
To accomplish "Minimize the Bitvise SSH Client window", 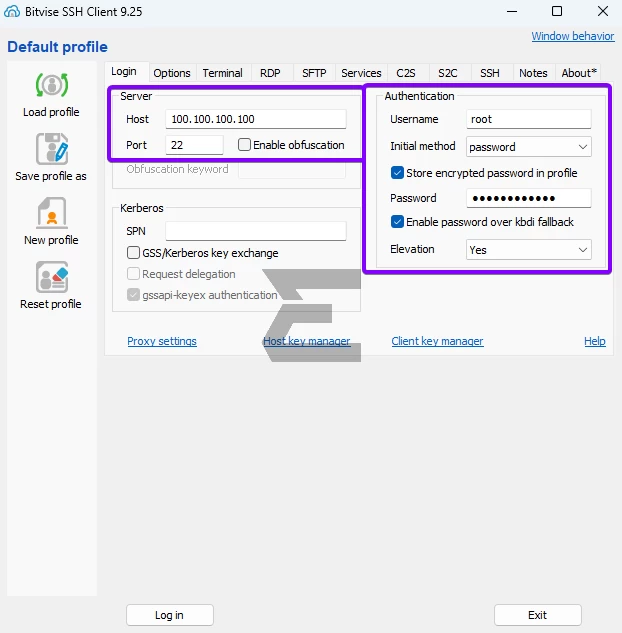I will pos(512,11).
